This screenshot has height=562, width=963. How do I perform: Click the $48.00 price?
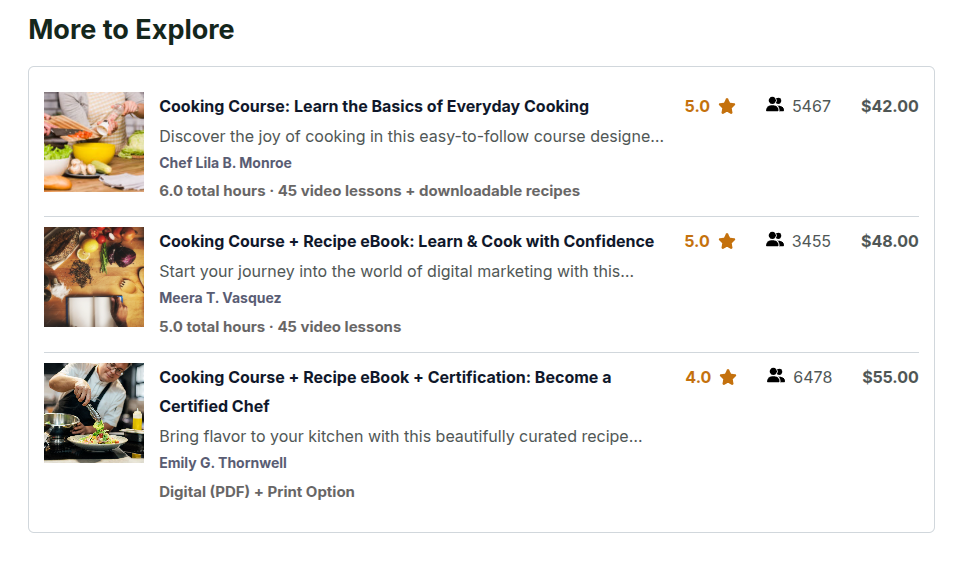click(x=889, y=242)
